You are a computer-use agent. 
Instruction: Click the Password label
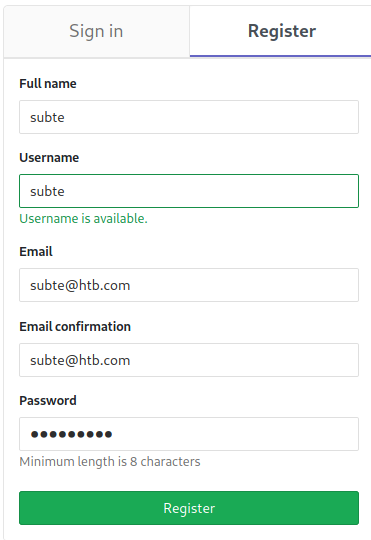[x=48, y=401]
